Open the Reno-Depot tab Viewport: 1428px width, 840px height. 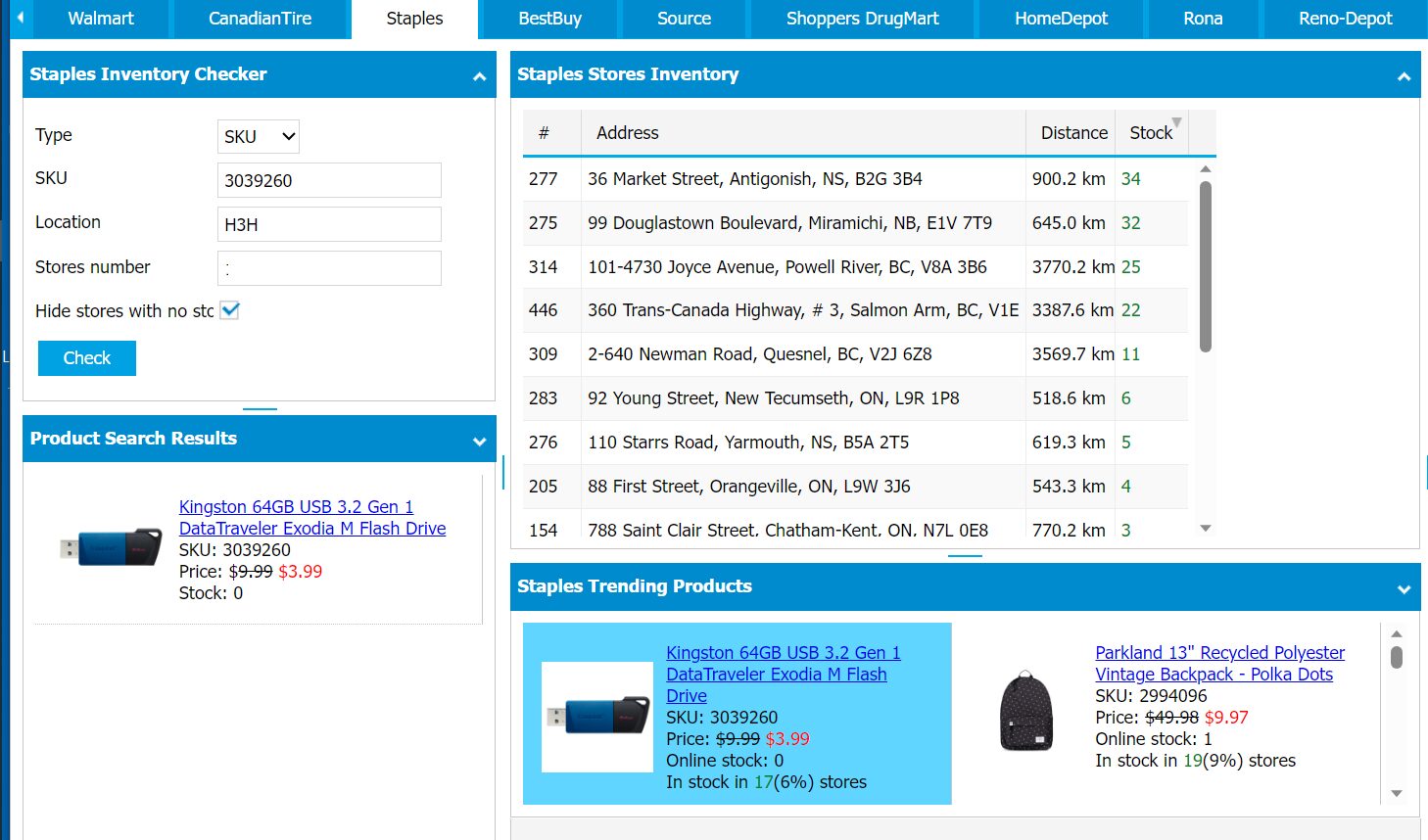(1345, 19)
